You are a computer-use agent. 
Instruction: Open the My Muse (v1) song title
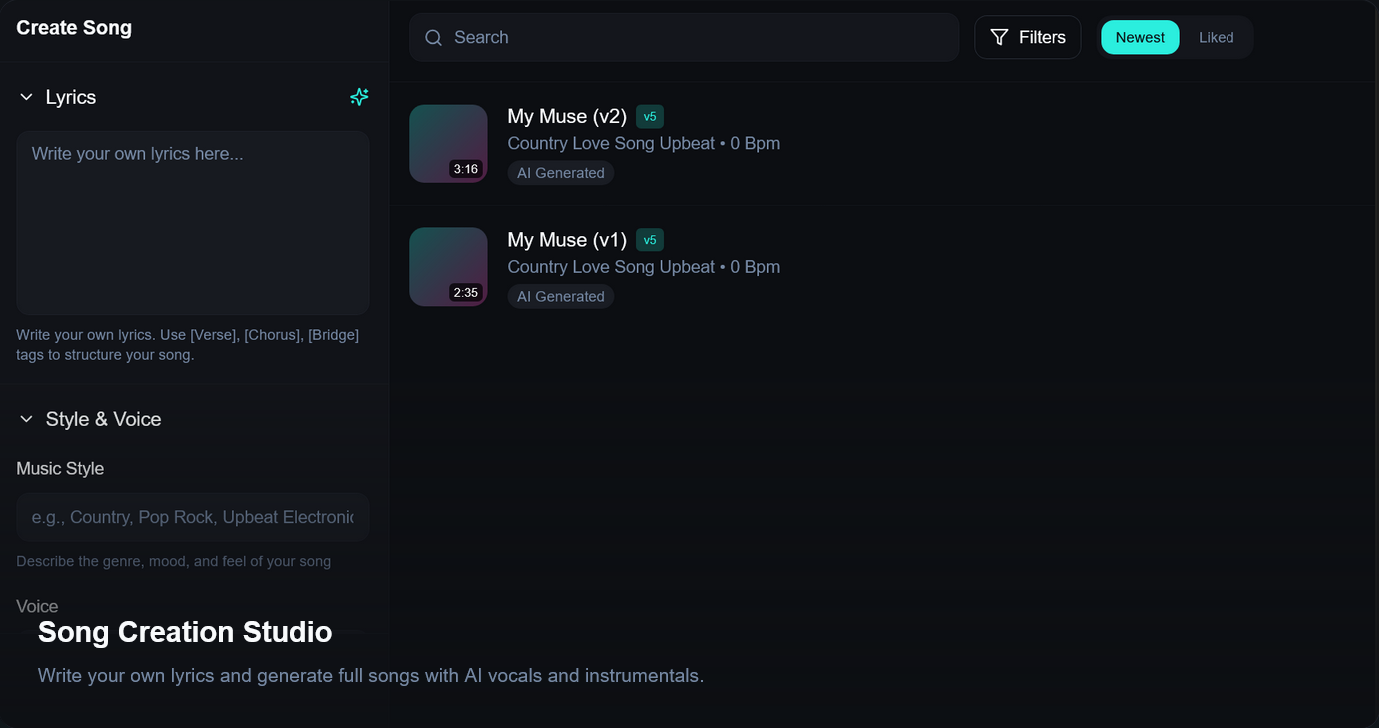pyautogui.click(x=567, y=240)
